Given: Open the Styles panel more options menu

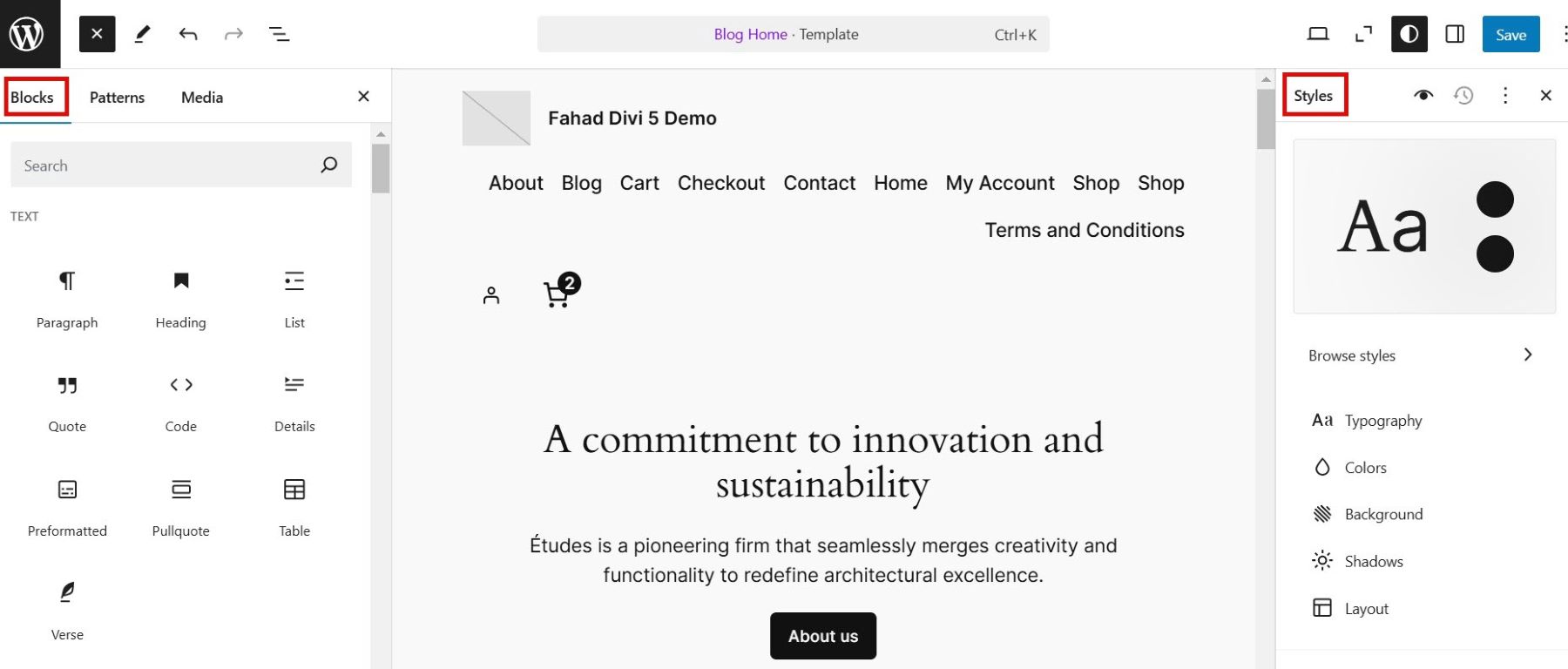Looking at the screenshot, I should (x=1505, y=95).
